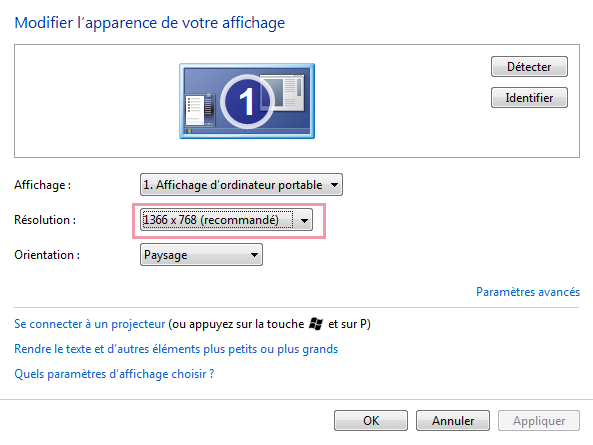
Task: Open the Paramètres avancés link
Action: click(x=528, y=292)
